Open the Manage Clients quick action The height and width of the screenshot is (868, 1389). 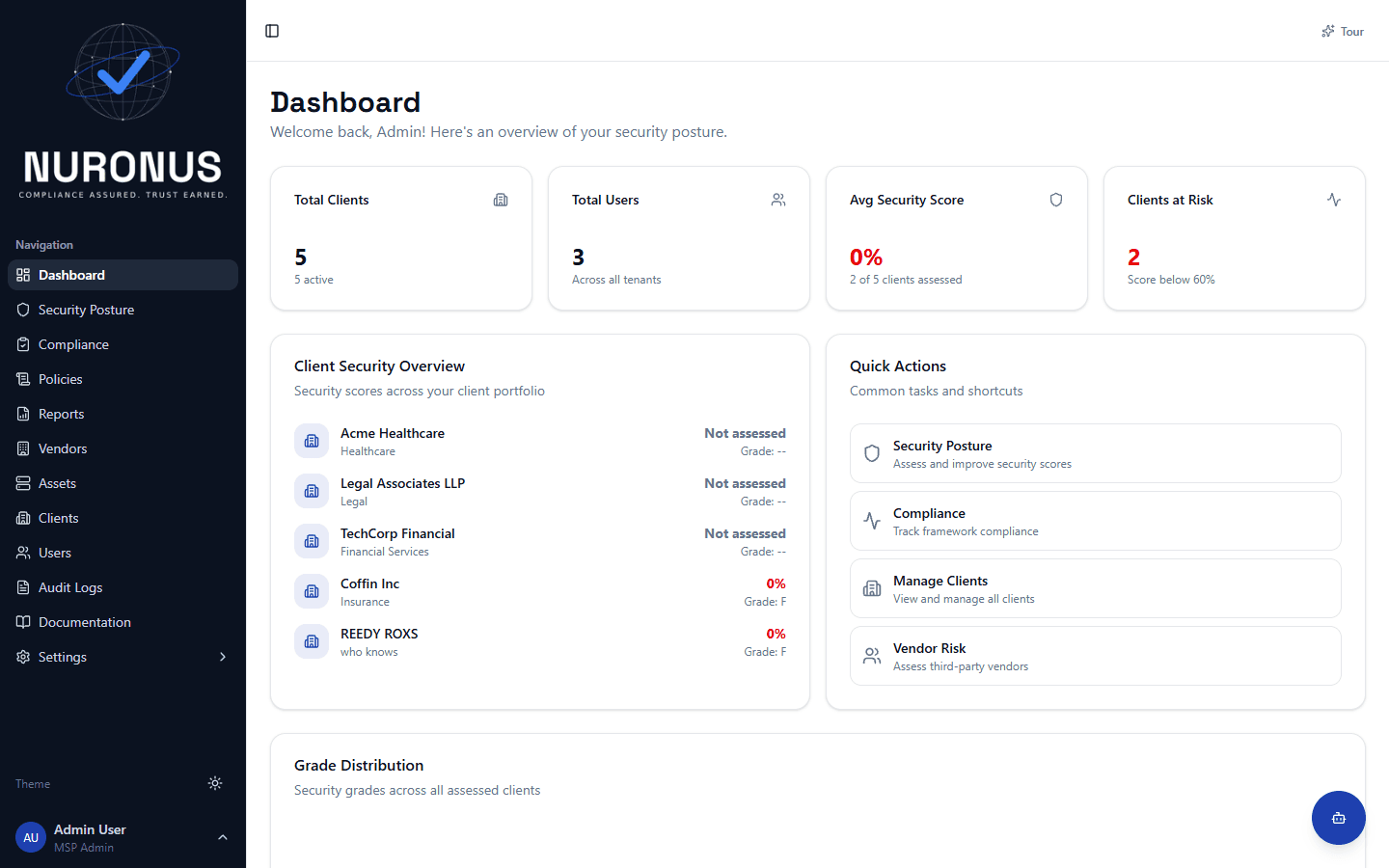[1096, 588]
